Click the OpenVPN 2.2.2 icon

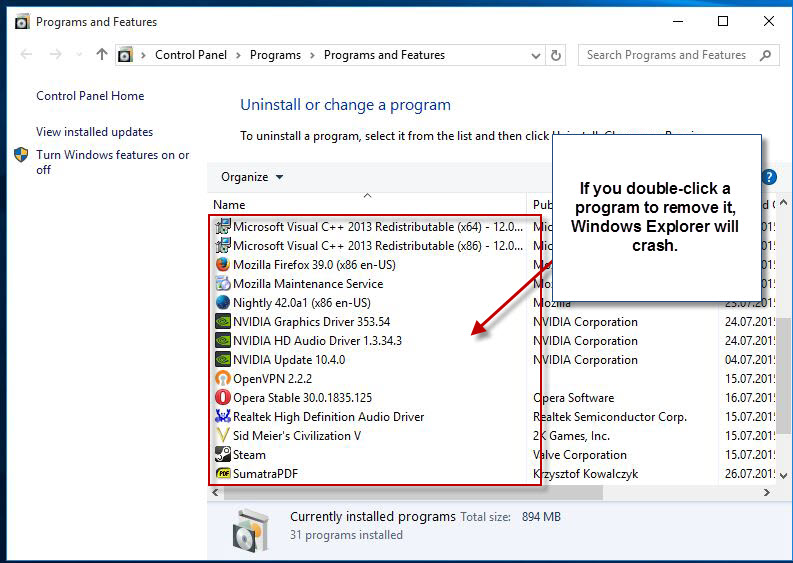pos(223,378)
